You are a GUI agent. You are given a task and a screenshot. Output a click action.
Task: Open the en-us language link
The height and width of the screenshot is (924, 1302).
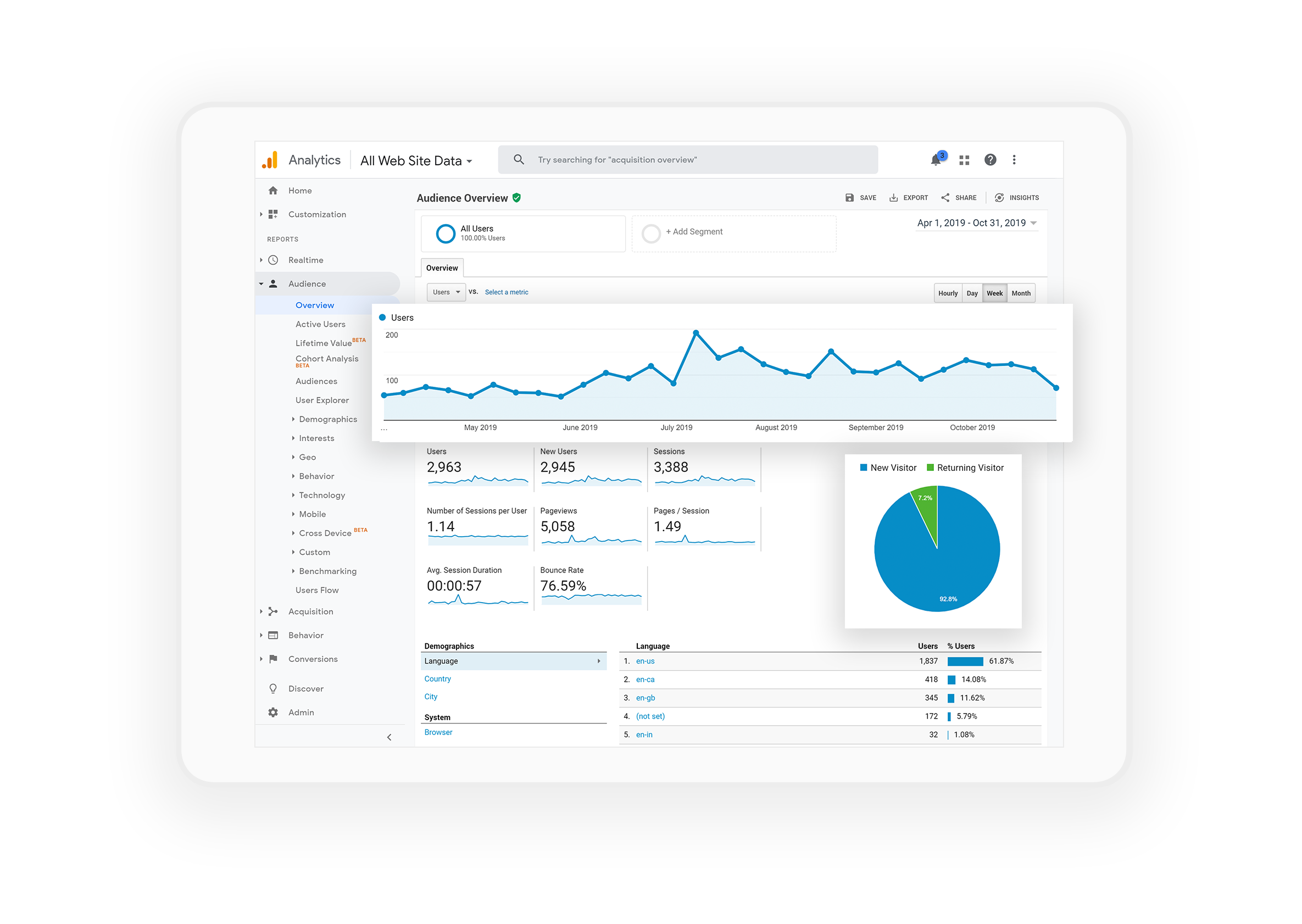click(x=646, y=662)
